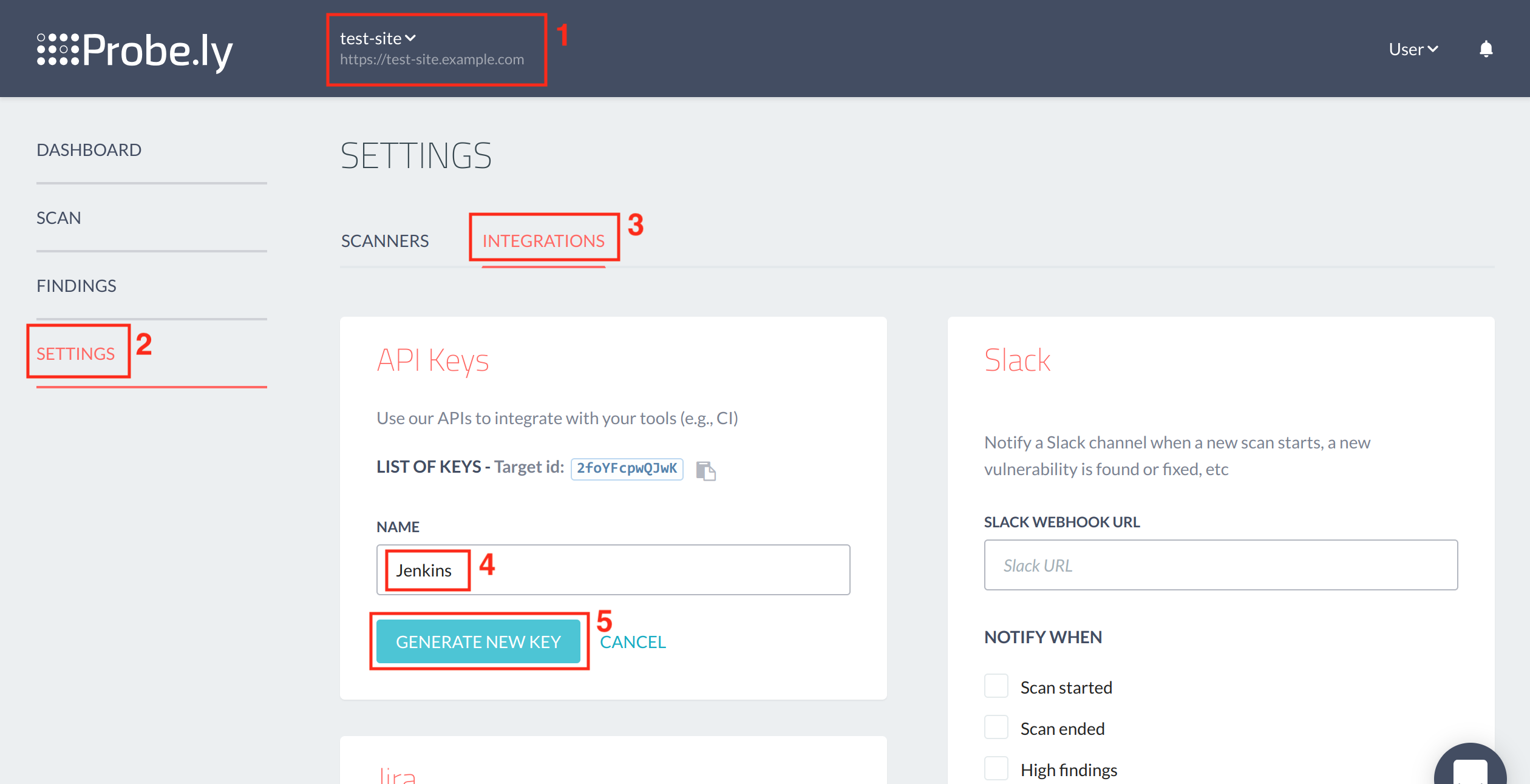This screenshot has width=1530, height=784.
Task: Click the Probe.ly logo
Action: pyautogui.click(x=135, y=50)
